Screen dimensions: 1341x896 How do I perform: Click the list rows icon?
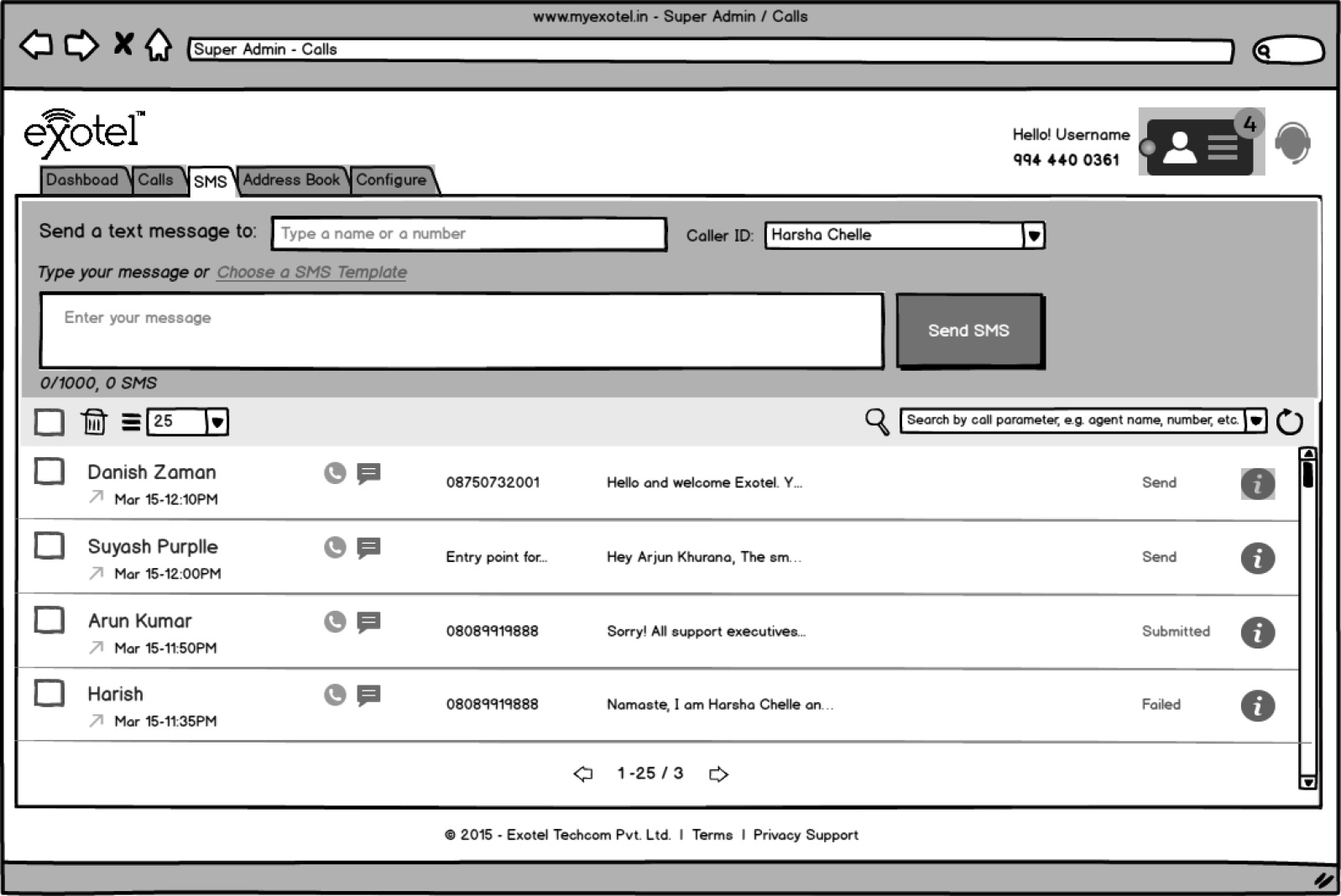point(131,422)
